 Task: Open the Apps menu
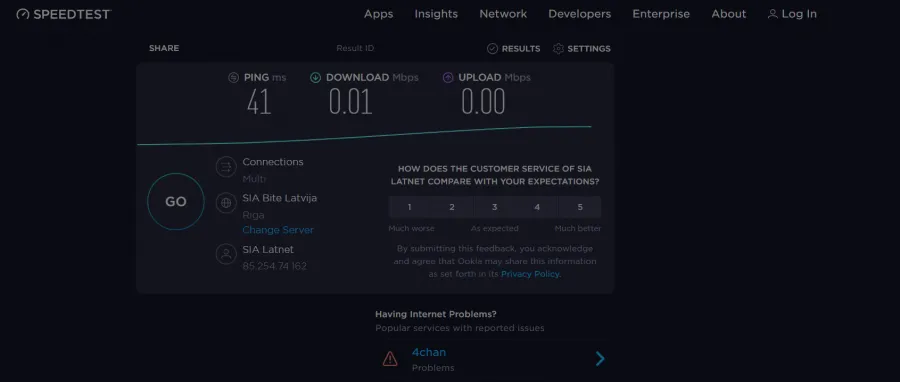click(378, 14)
